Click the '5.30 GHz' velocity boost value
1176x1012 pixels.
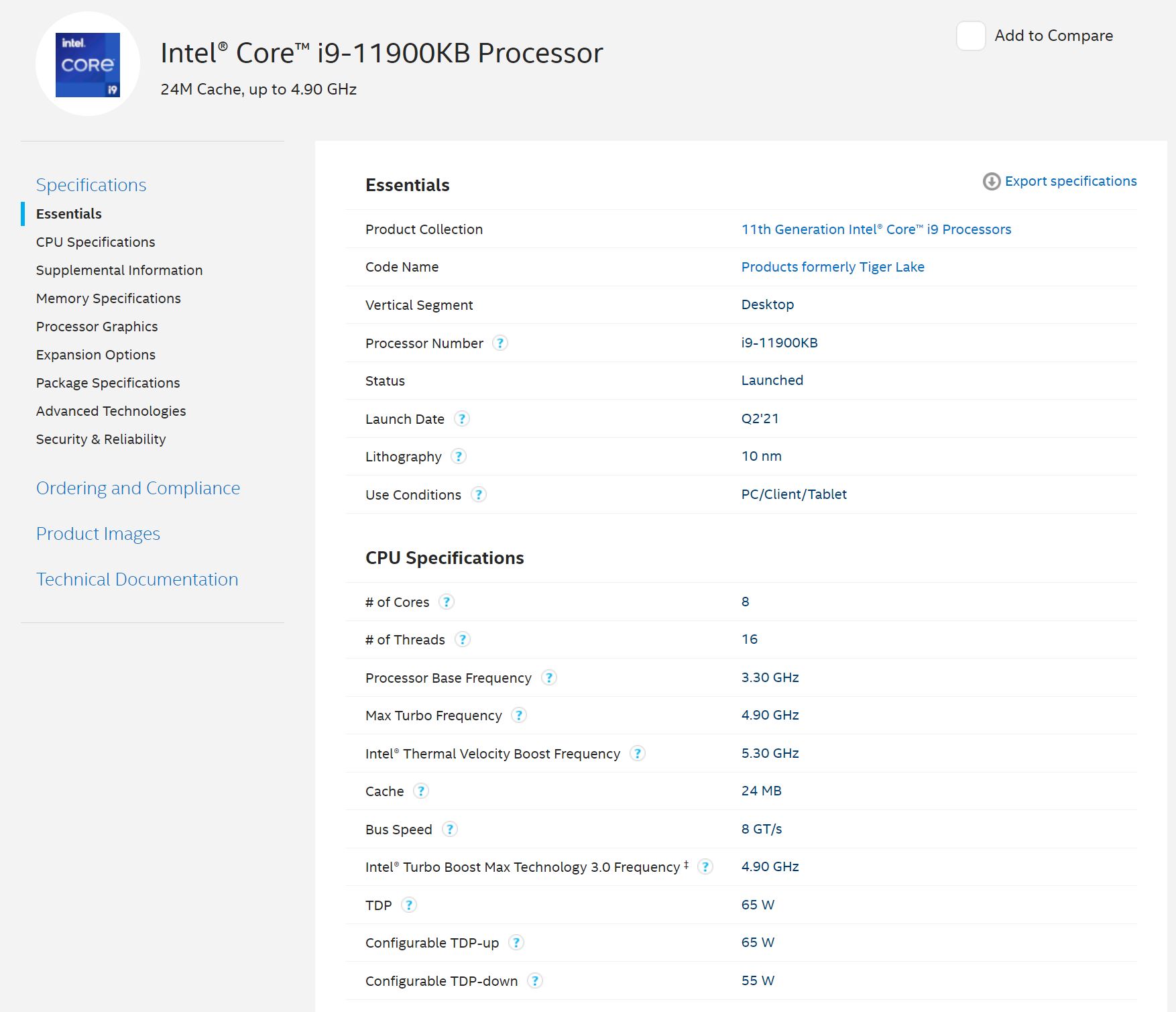point(770,753)
